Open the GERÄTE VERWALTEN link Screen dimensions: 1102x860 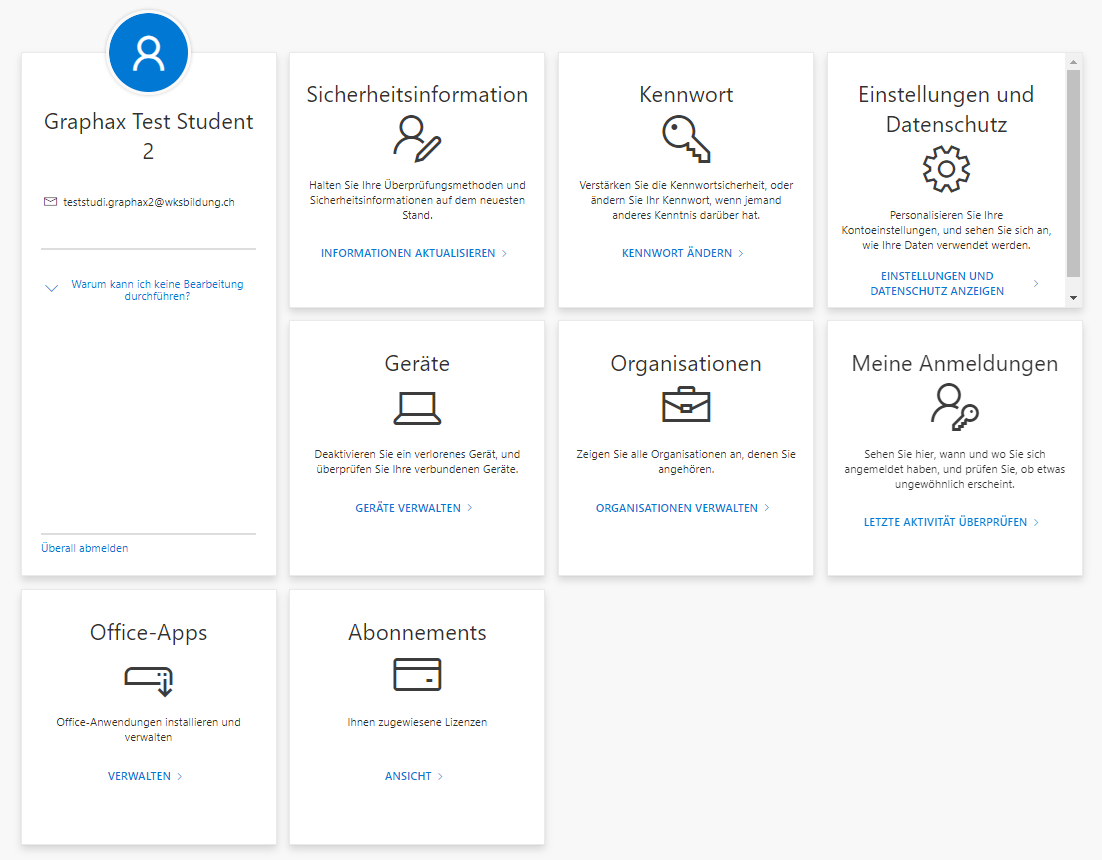408,508
